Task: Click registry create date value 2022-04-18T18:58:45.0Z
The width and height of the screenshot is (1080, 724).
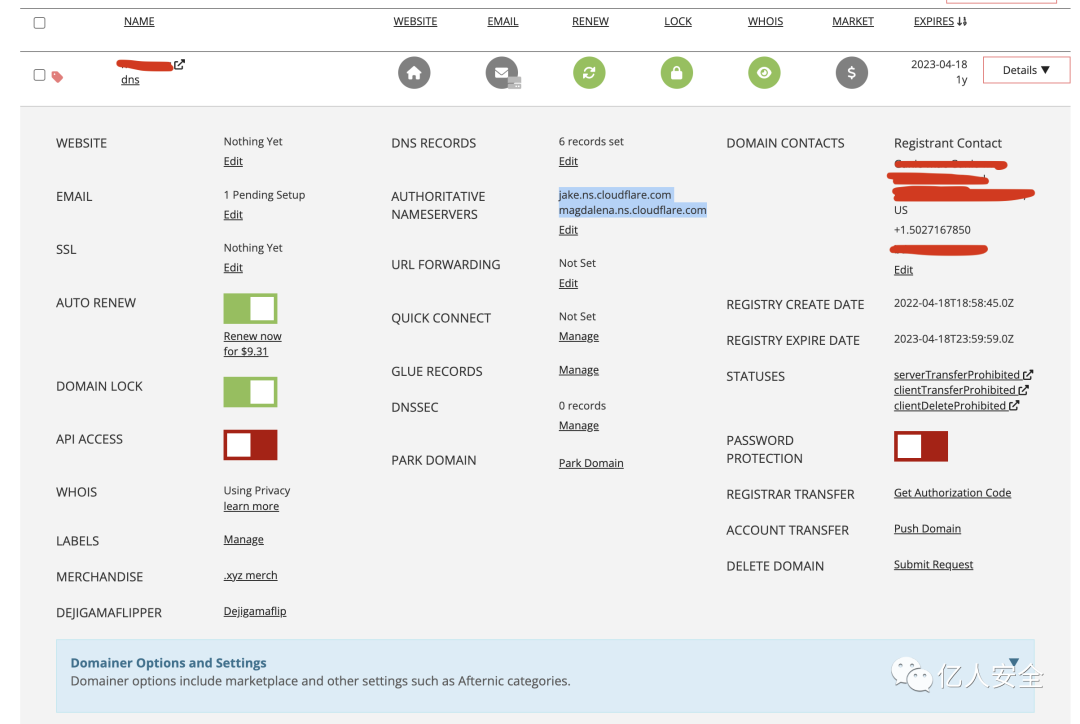Action: point(953,303)
